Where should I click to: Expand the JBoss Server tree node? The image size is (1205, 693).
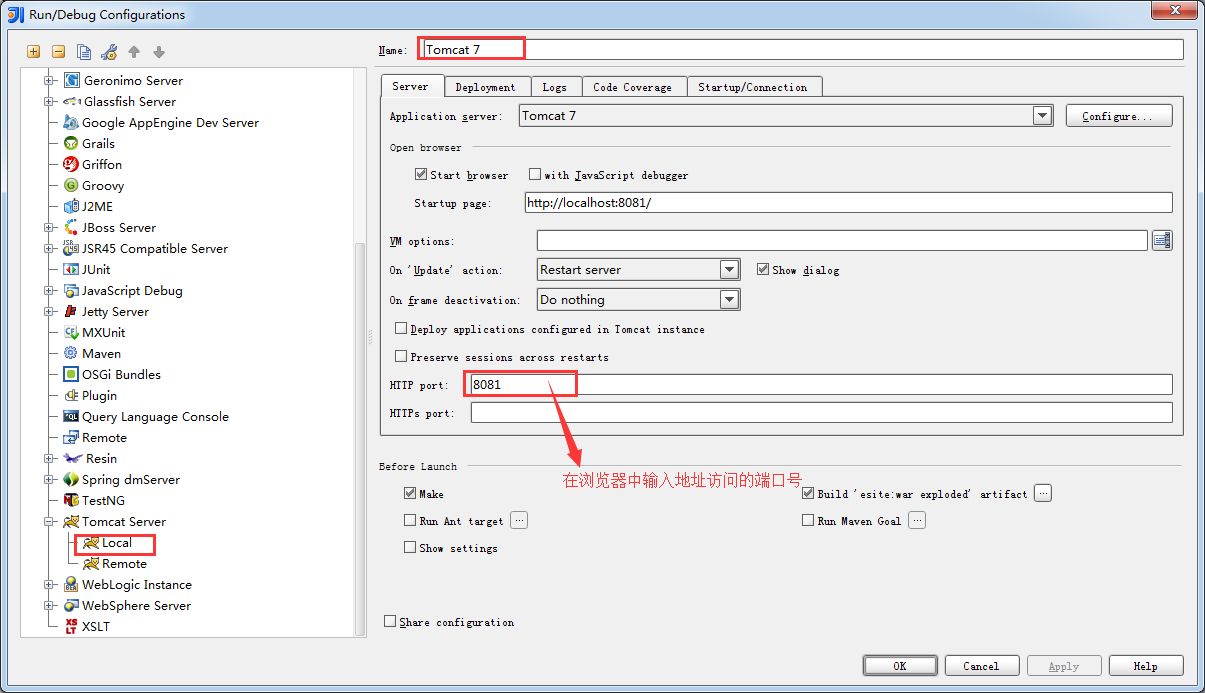48,227
